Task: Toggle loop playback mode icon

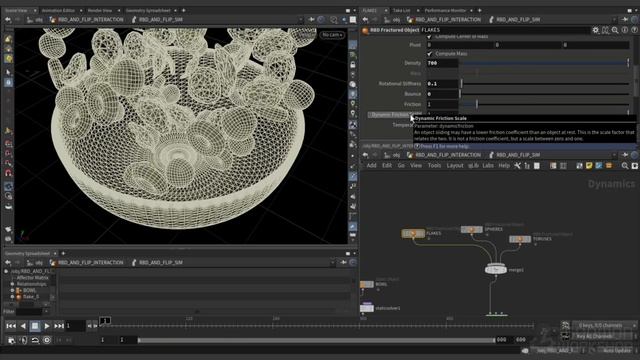Action: [x=35, y=340]
